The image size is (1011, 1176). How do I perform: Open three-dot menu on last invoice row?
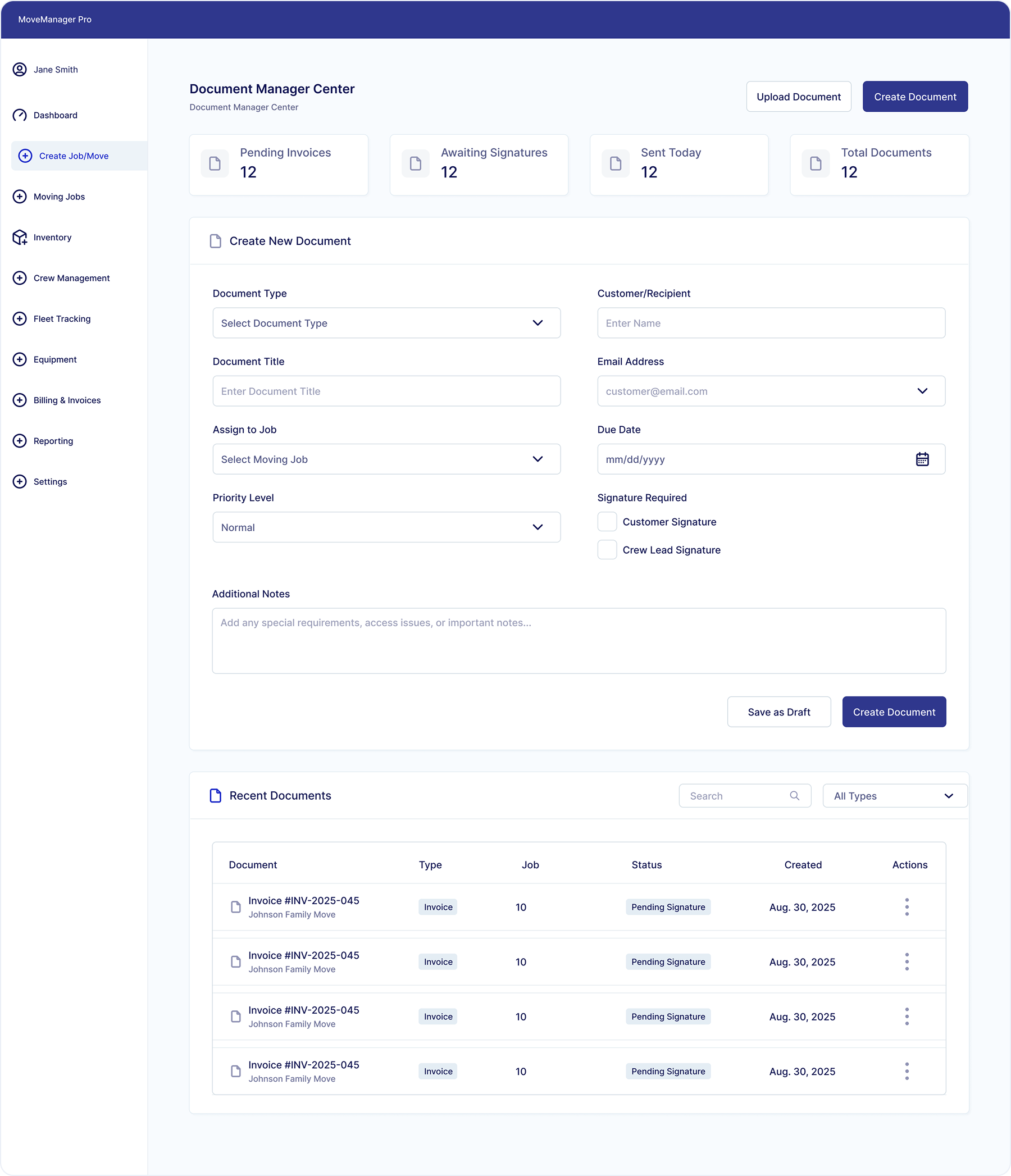click(x=907, y=1071)
